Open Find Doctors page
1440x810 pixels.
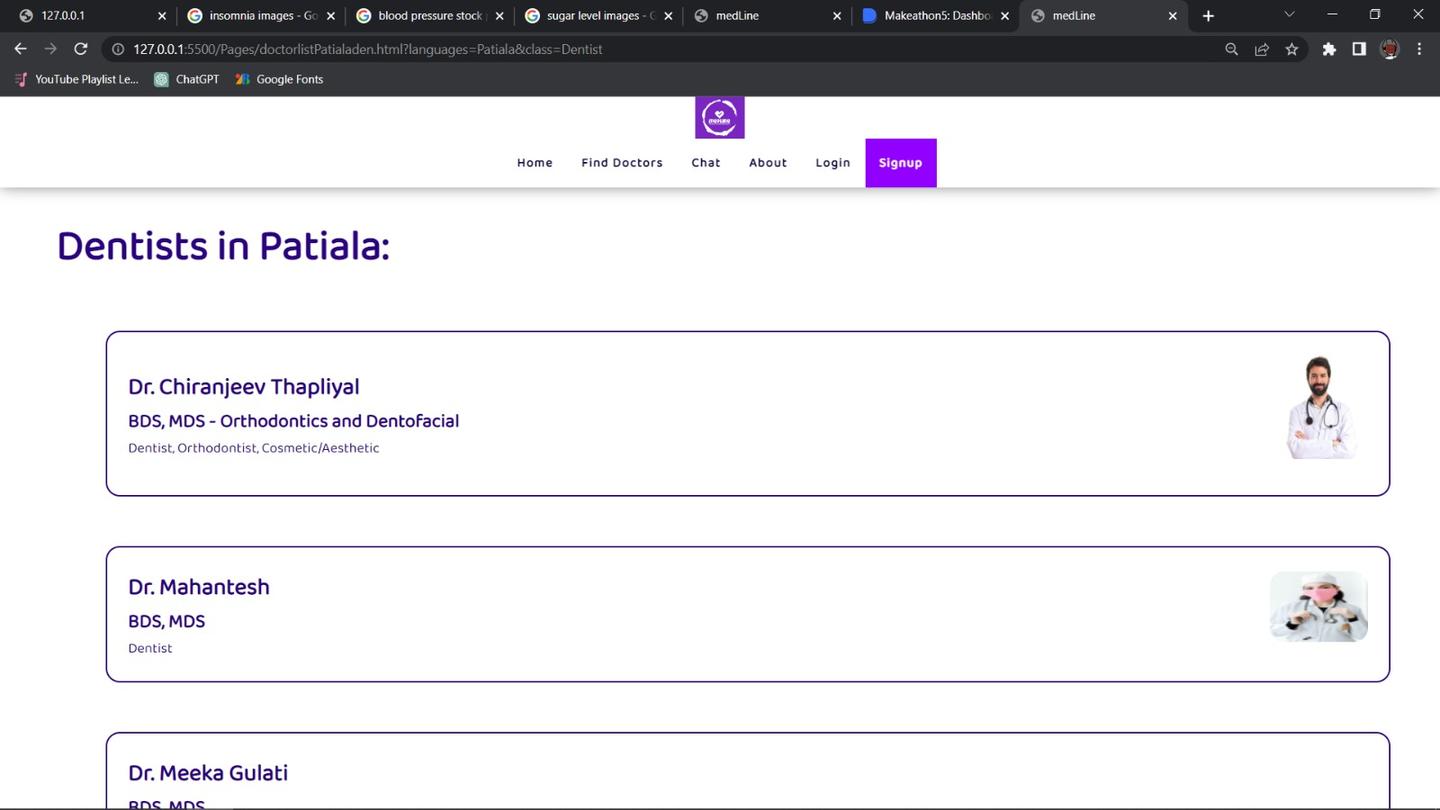(x=622, y=163)
